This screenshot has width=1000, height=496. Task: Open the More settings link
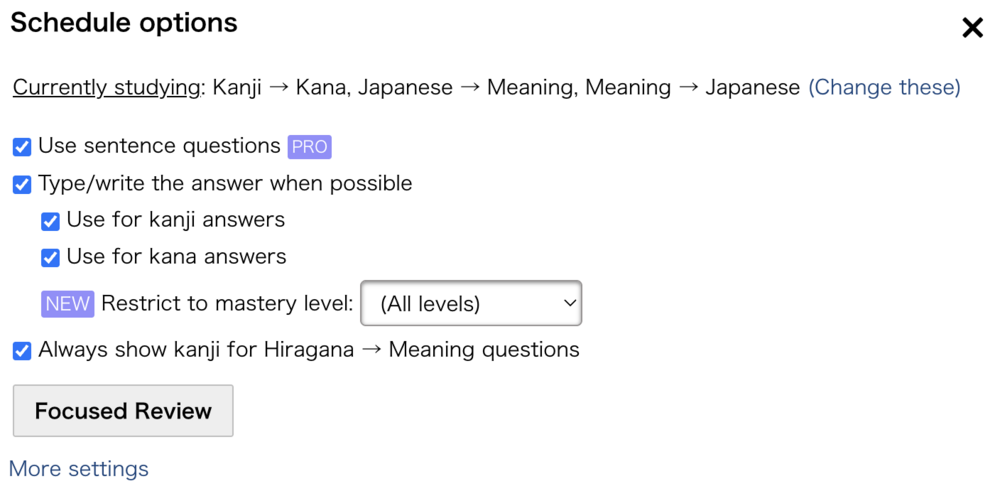coord(79,469)
